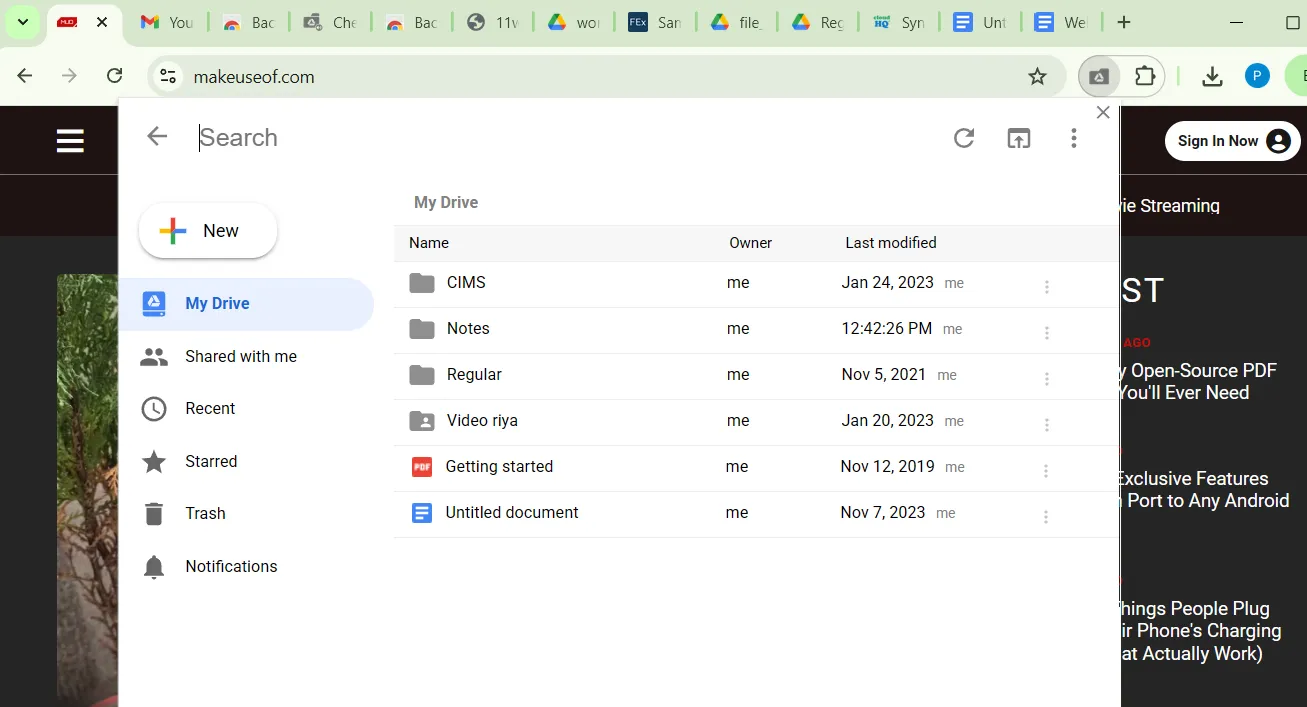Image resolution: width=1307 pixels, height=707 pixels.
Task: Expand the Chrome tab search chevron
Action: click(x=22, y=21)
